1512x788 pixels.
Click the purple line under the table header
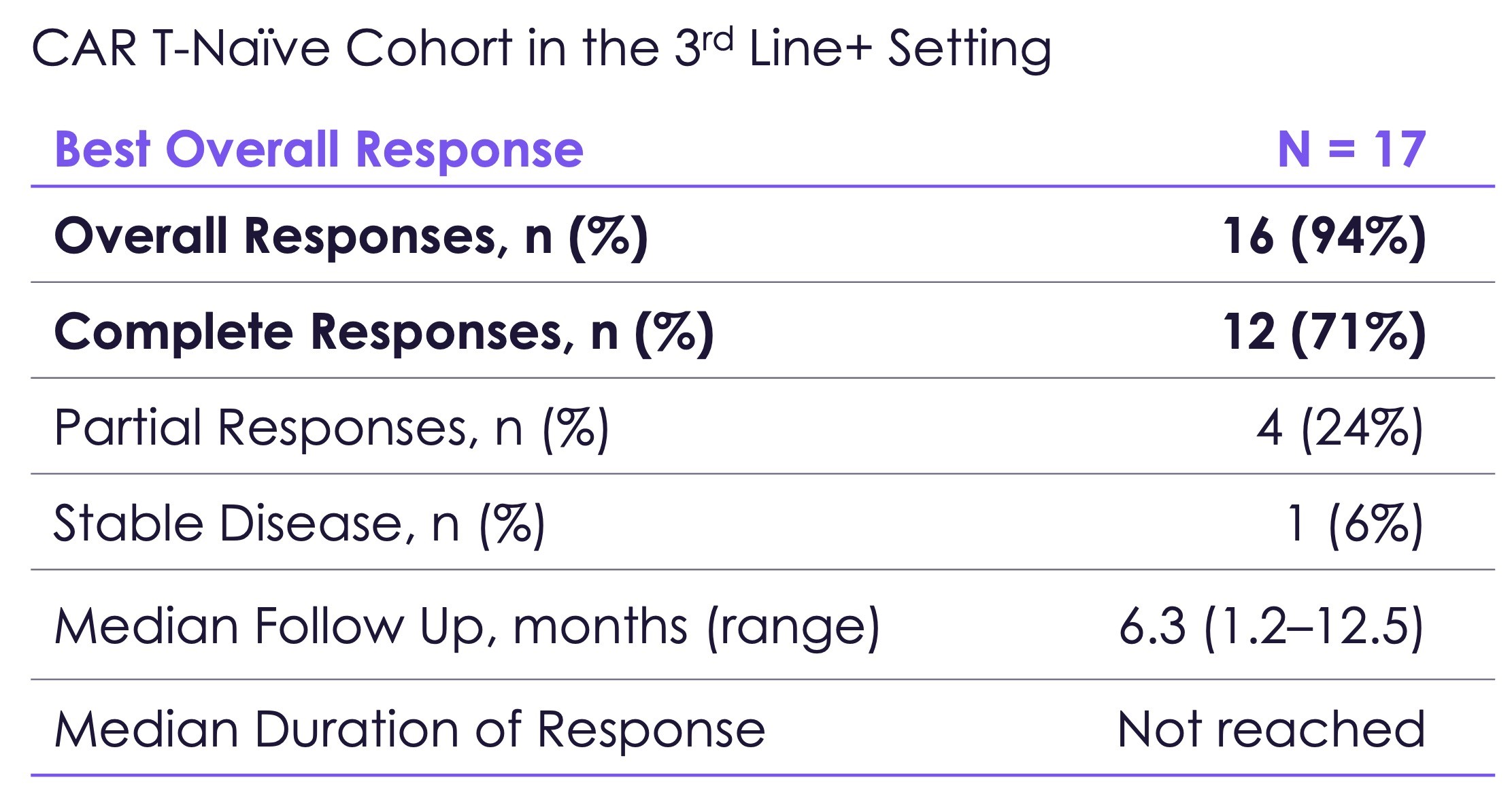762,186
